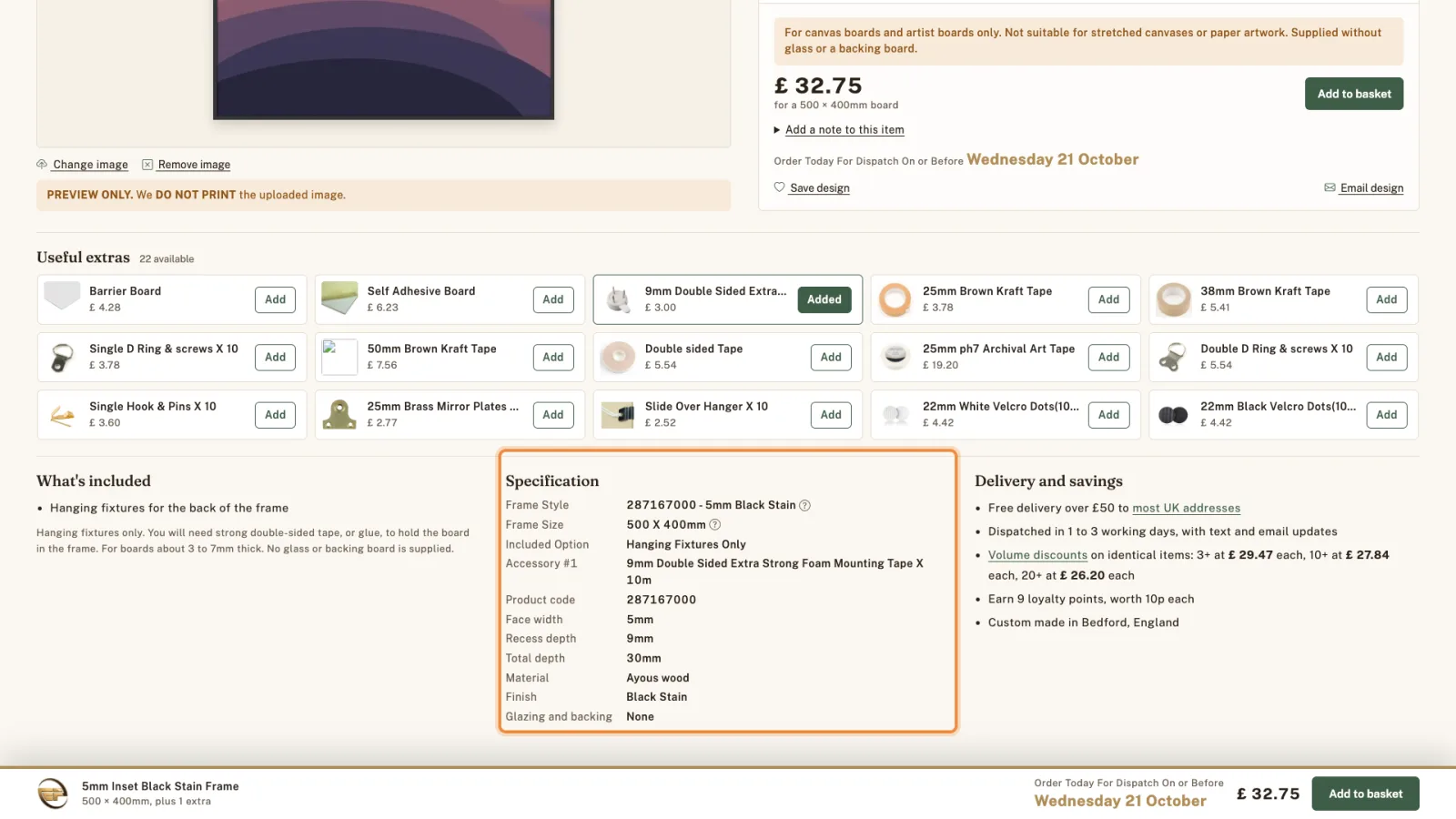This screenshot has width=1456, height=819.
Task: Click the 25mm Brass Mirror Plates image
Action: (339, 415)
